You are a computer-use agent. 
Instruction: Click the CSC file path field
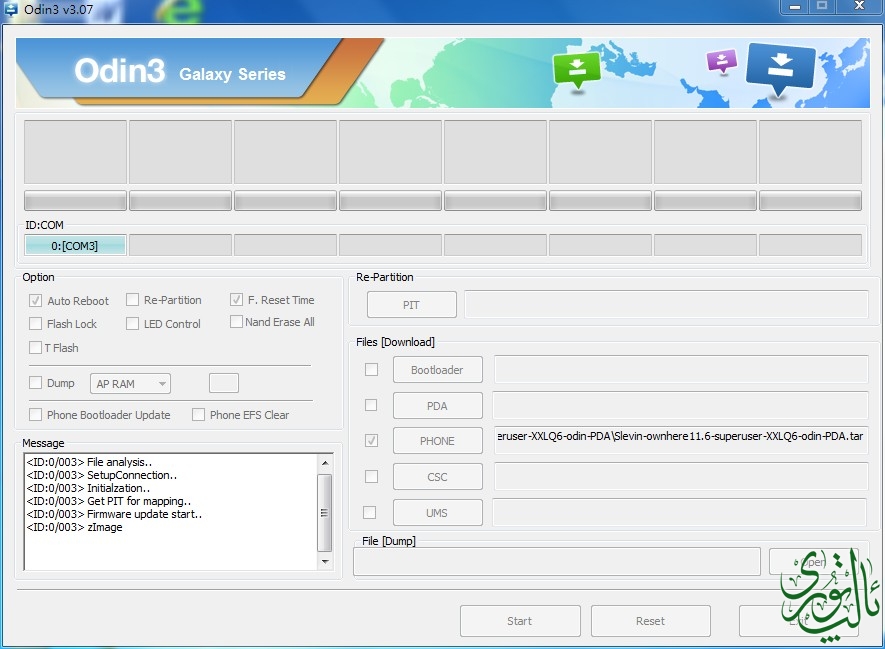tap(681, 476)
